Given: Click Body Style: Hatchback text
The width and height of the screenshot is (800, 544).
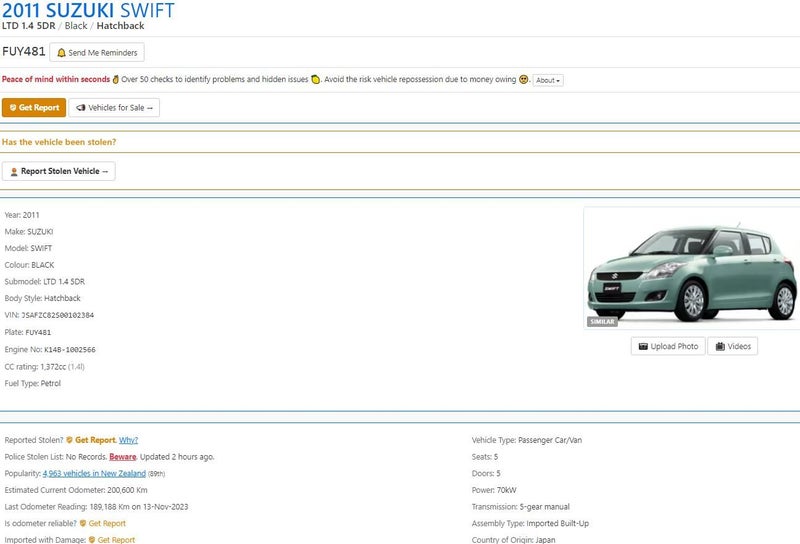Looking at the screenshot, I should [42, 298].
